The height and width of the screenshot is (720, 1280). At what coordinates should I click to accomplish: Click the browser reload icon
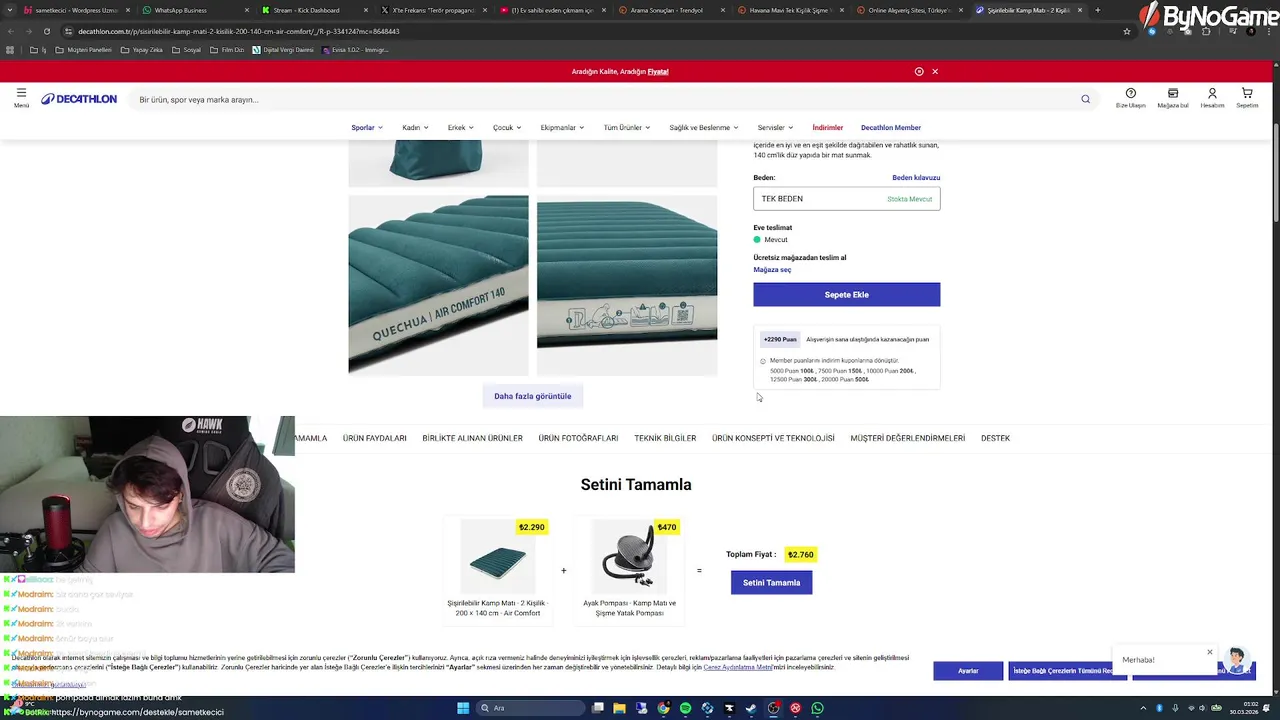click(47, 31)
